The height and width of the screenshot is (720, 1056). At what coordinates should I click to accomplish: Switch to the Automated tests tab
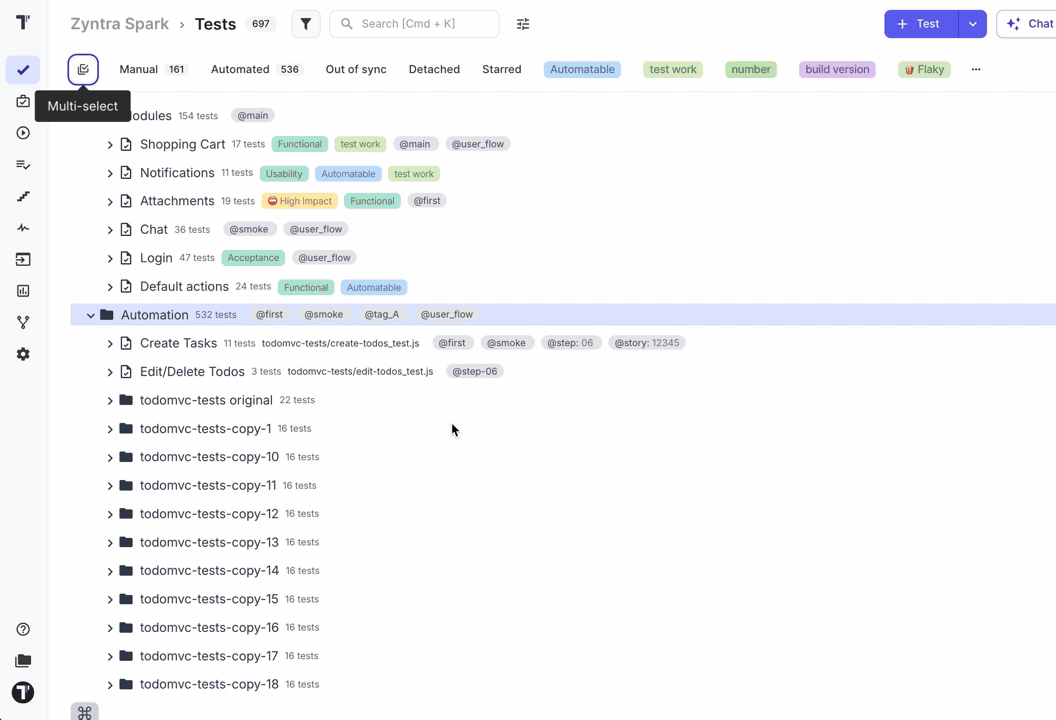(240, 69)
